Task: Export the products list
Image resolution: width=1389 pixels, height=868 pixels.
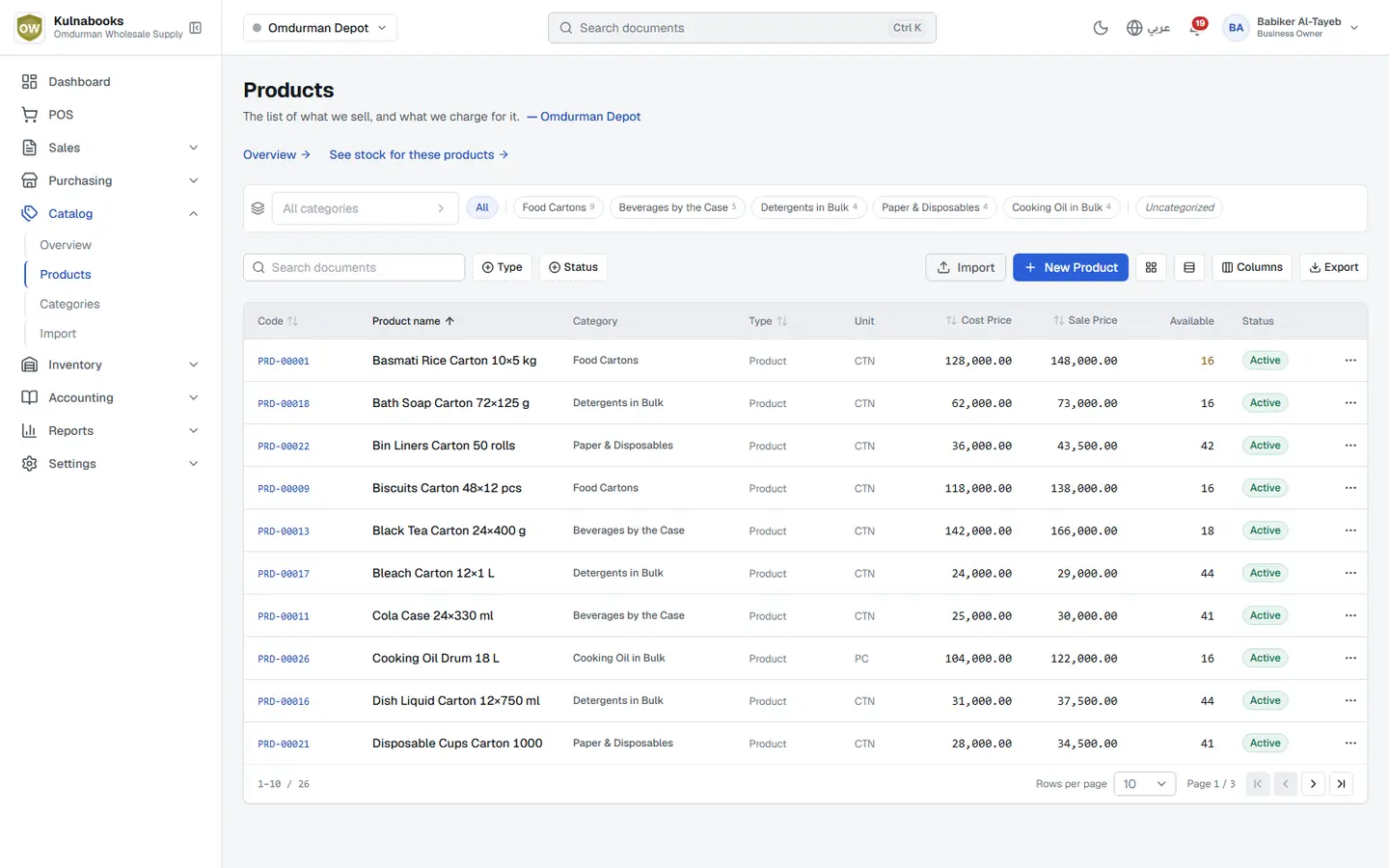Action: [1334, 267]
